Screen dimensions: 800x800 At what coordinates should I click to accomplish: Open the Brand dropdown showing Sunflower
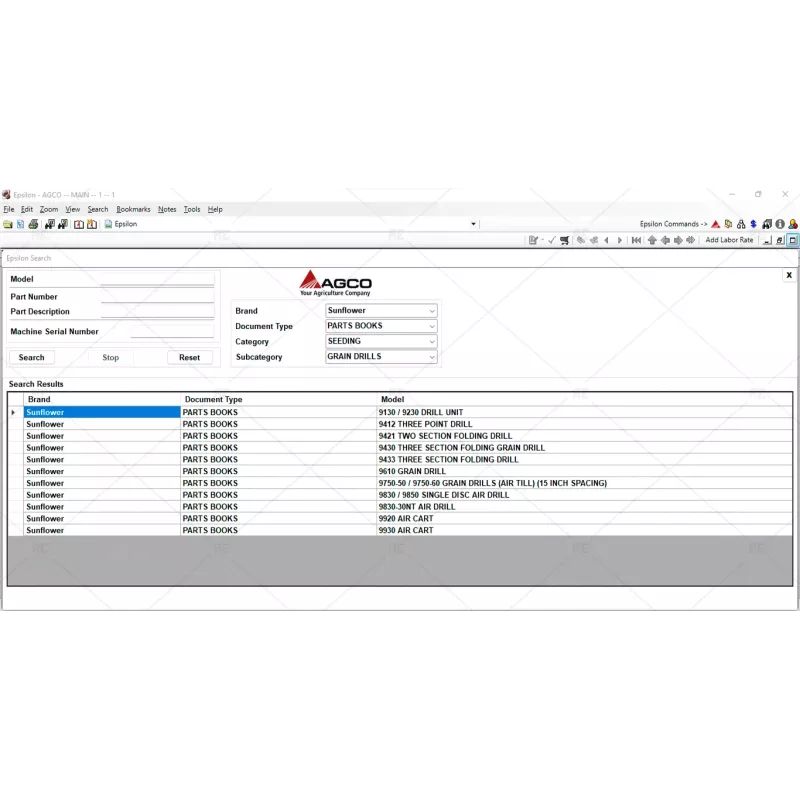coord(433,310)
